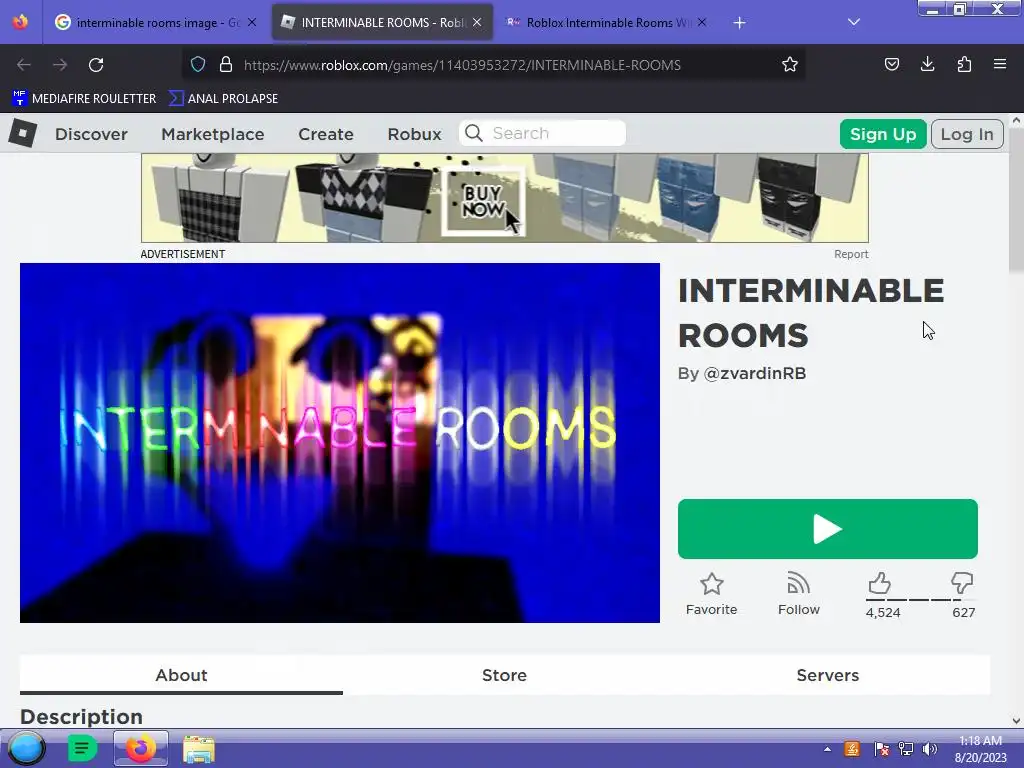Click the Roblox search input field
Viewport: 1024px width, 768px height.
click(x=542, y=133)
